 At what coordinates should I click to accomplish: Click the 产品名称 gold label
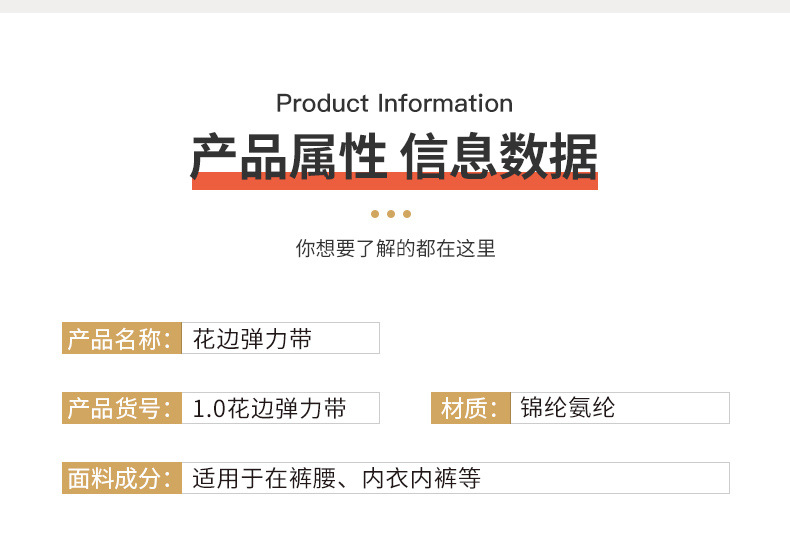pyautogui.click(x=121, y=338)
